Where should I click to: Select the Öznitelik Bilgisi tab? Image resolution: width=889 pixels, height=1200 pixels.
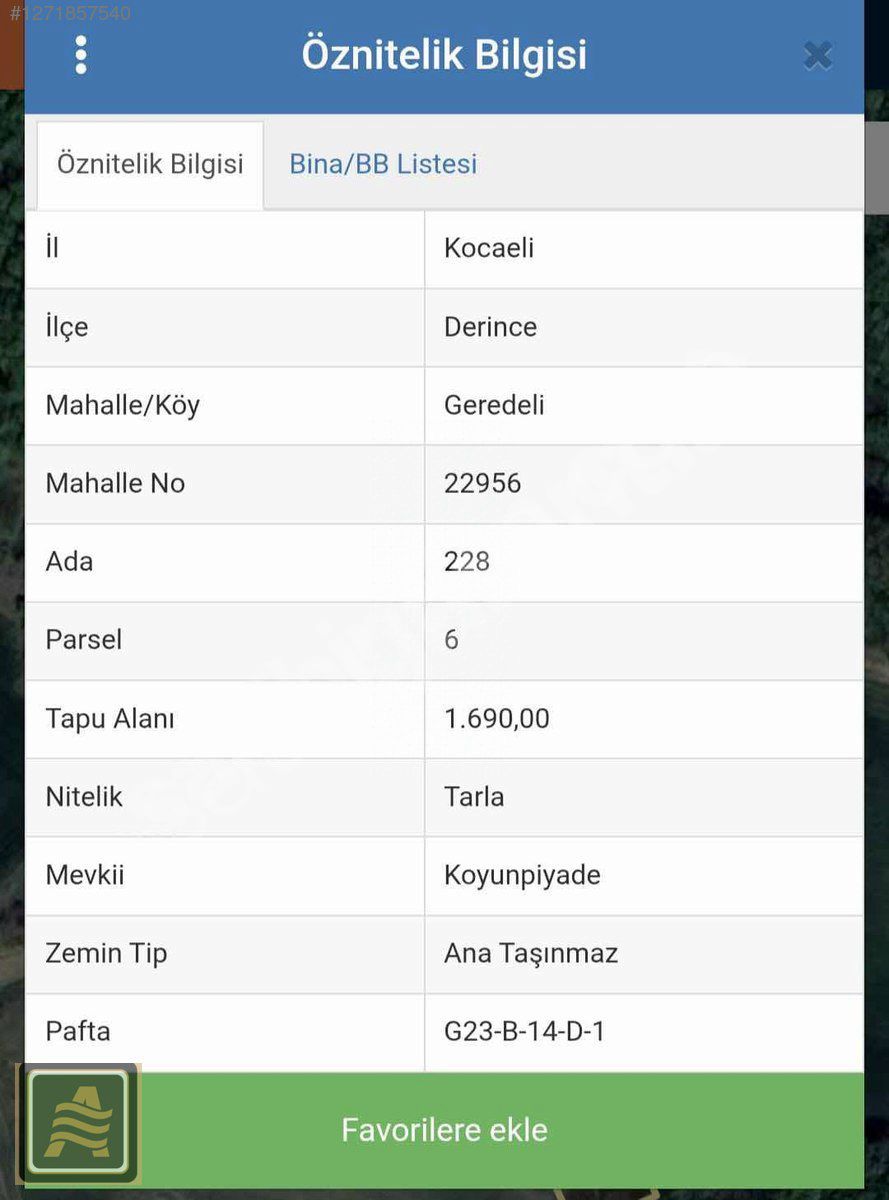click(x=150, y=165)
